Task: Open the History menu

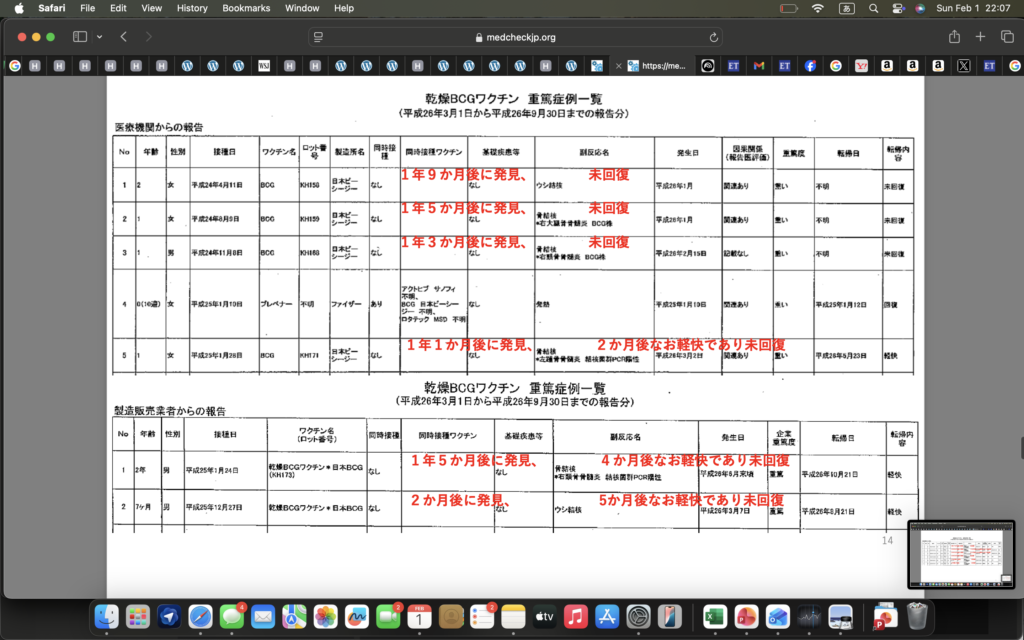Action: [192, 8]
